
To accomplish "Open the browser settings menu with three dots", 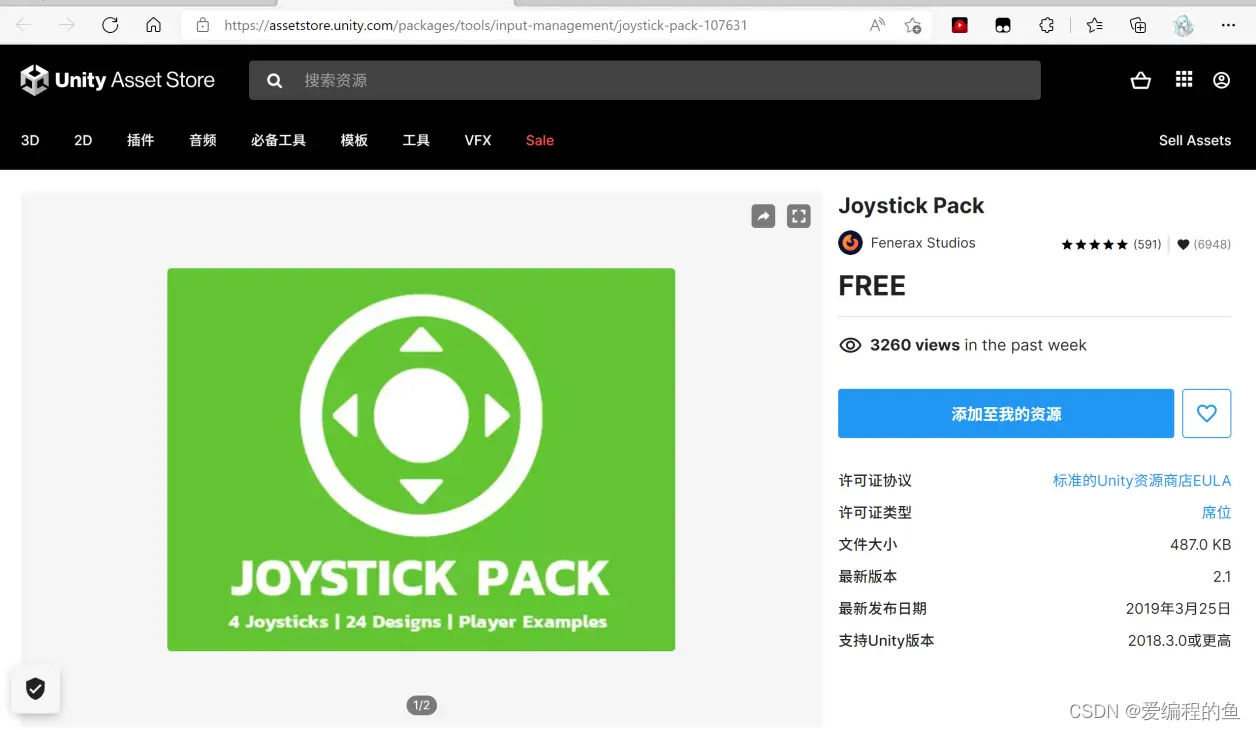I will (x=1228, y=25).
